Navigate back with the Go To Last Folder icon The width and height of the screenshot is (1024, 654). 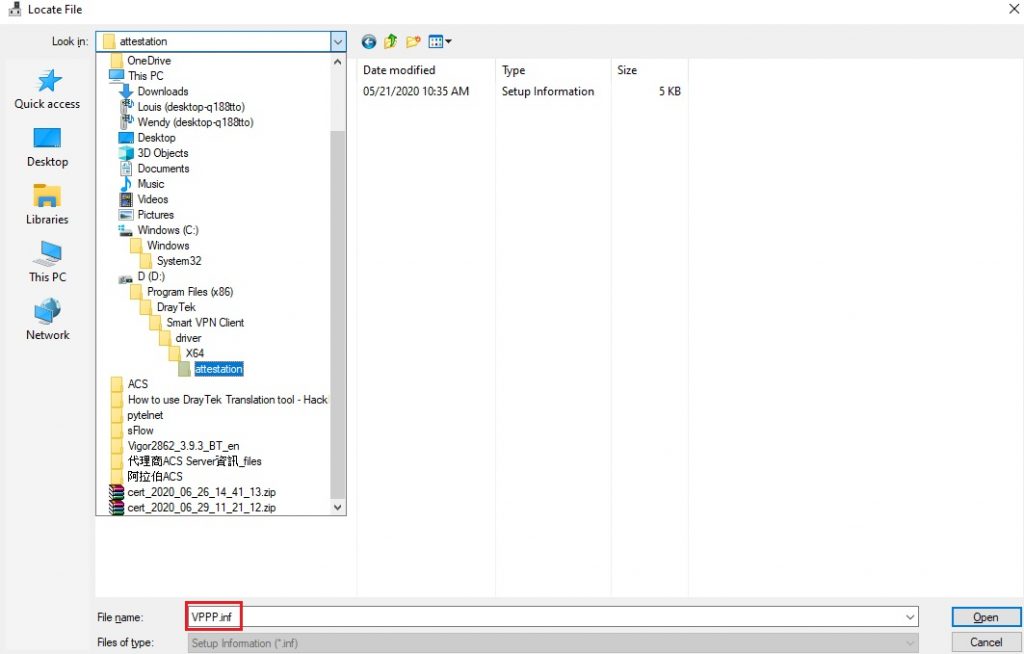pos(368,41)
